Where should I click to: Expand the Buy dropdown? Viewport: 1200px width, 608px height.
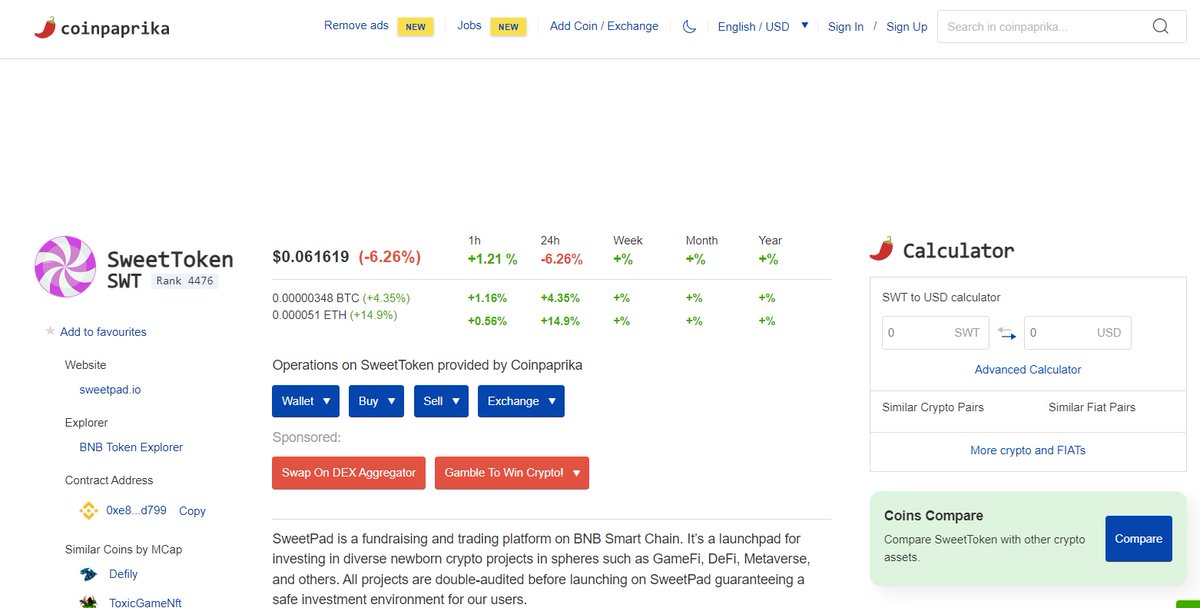[x=376, y=401]
